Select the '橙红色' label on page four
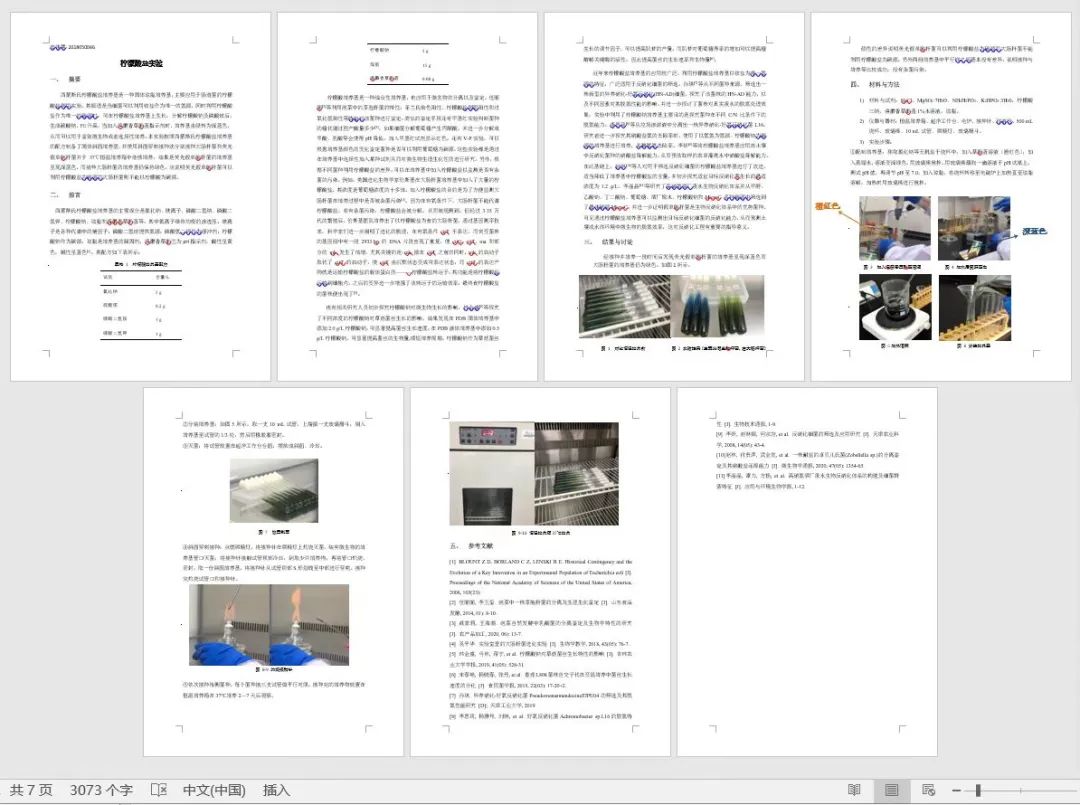1080x805 pixels. [827, 206]
